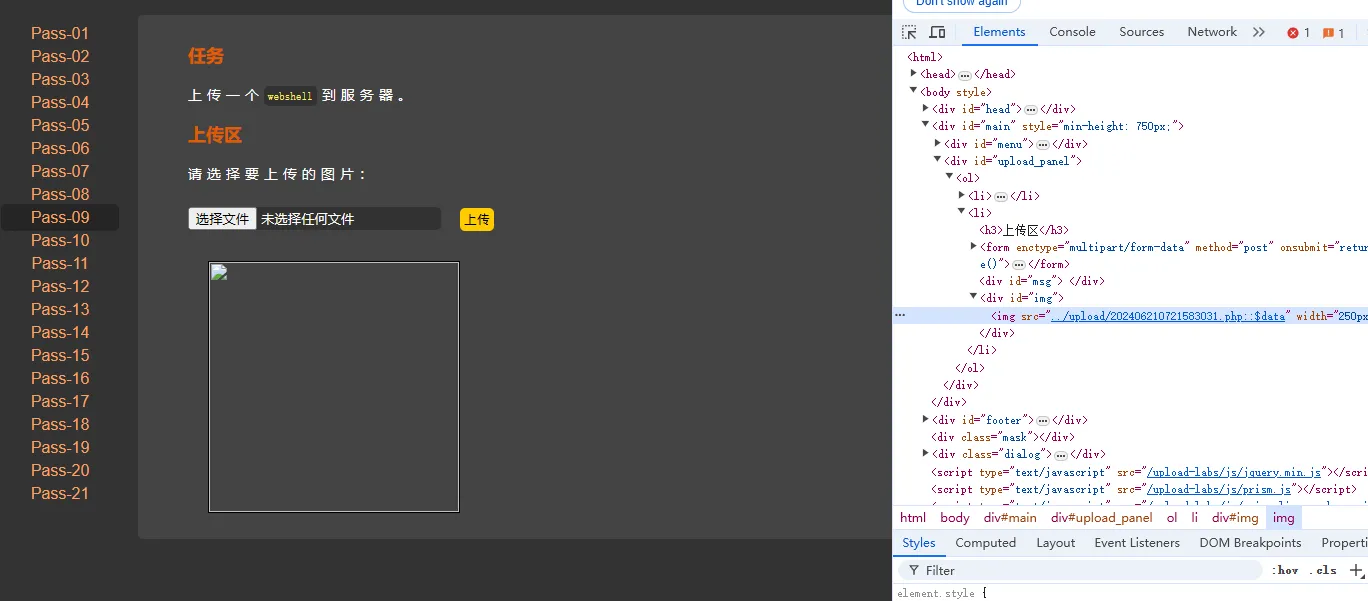Open Pass-17 level
The image size is (1368, 601).
click(x=60, y=401)
